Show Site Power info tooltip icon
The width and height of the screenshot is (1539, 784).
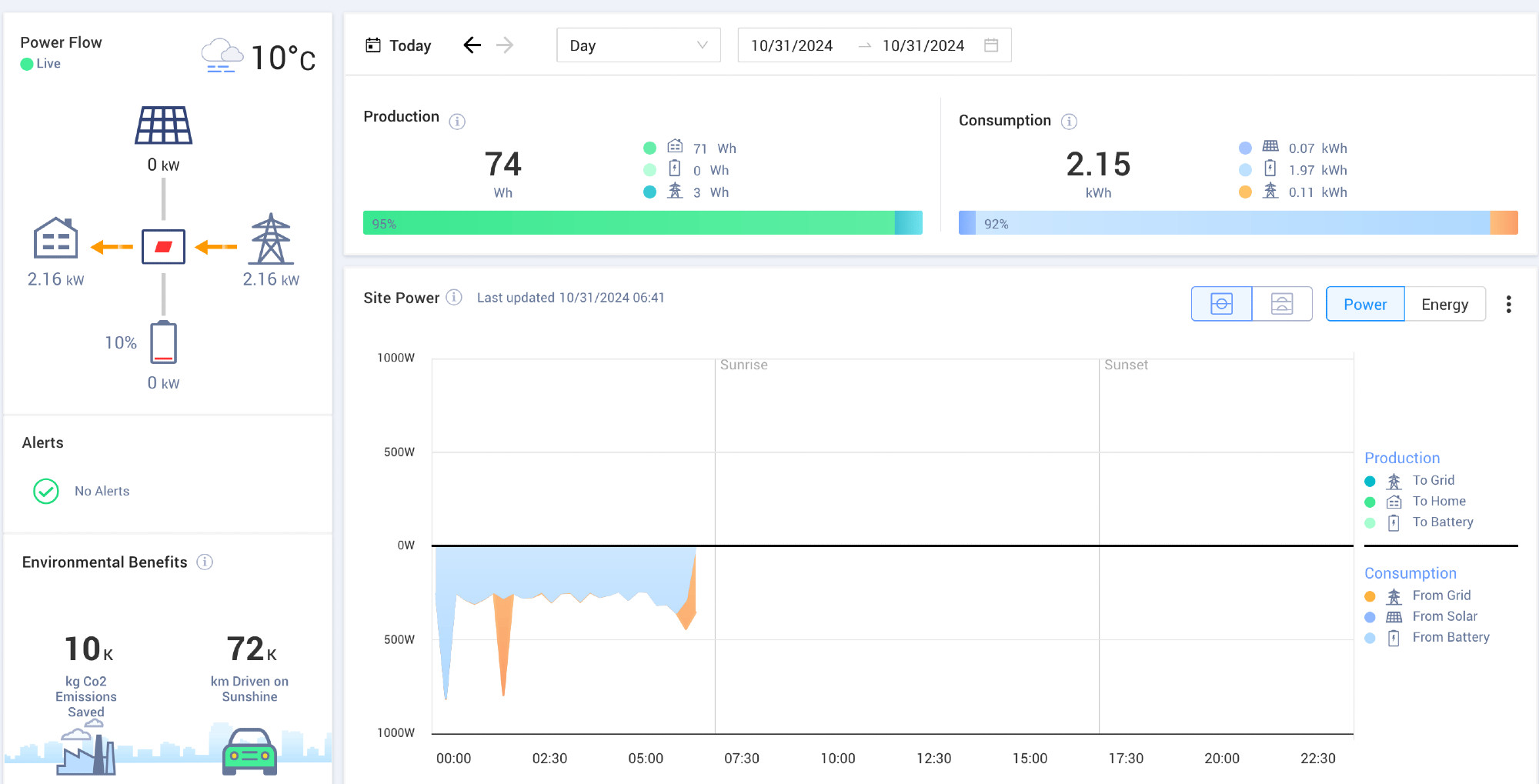tap(454, 297)
